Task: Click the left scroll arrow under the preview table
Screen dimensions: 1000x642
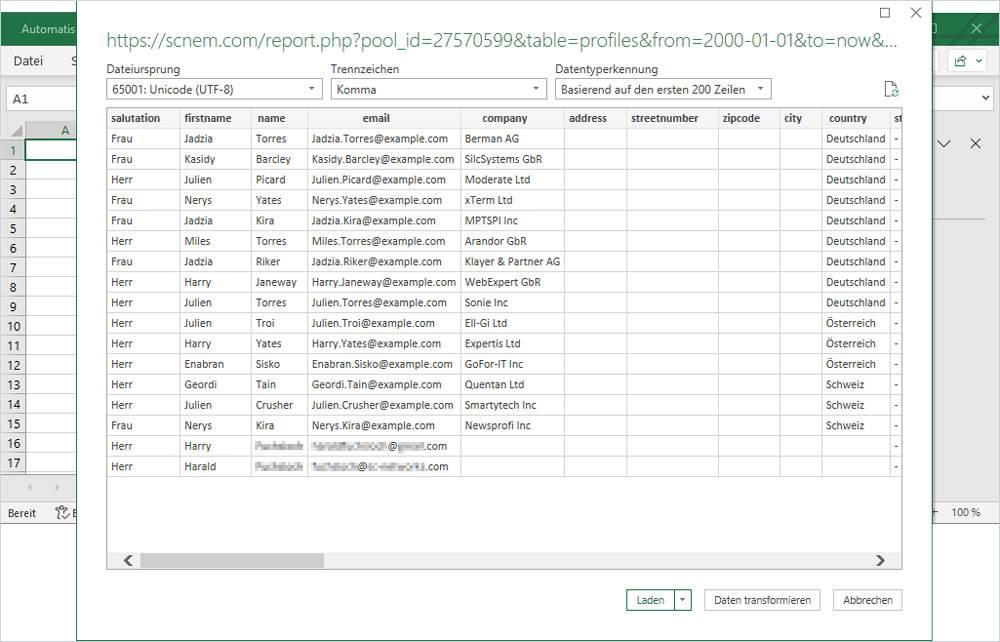Action: click(126, 561)
